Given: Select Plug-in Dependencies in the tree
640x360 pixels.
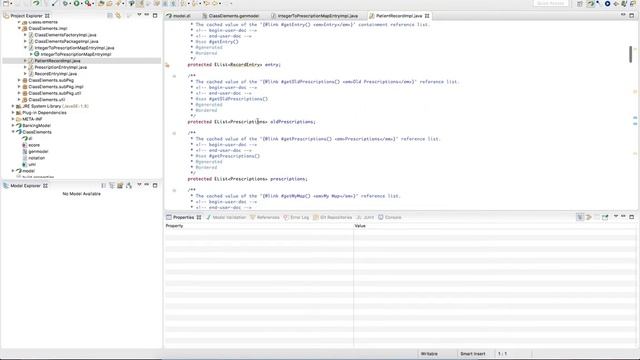Looking at the screenshot, I should coord(44,113).
